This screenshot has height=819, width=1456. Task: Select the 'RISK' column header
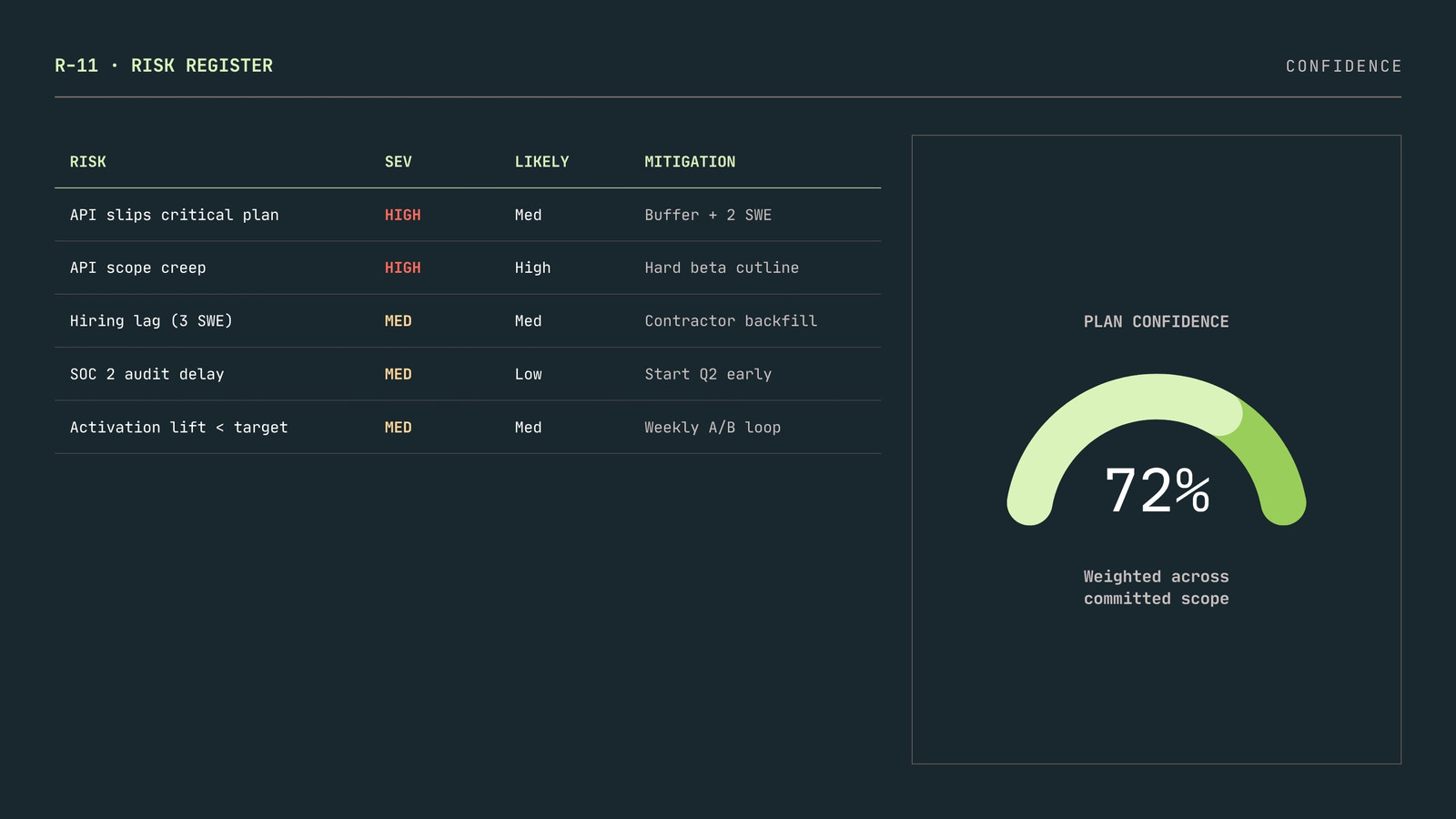click(x=88, y=162)
